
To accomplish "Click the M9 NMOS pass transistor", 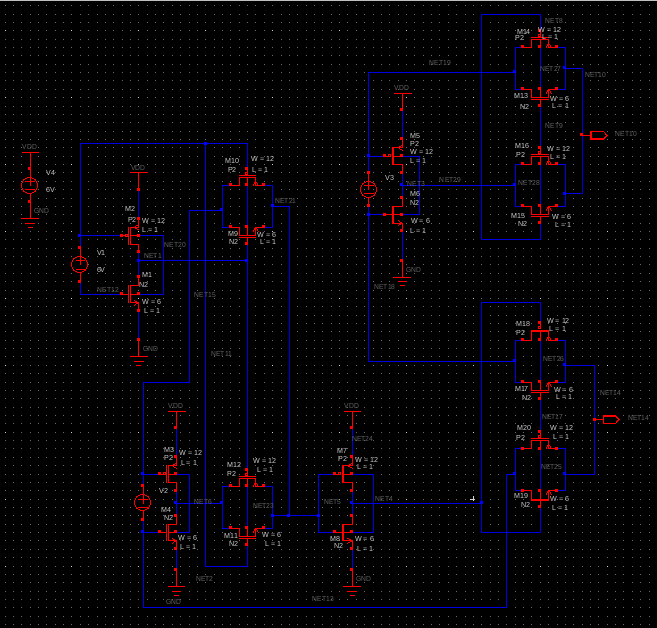I will coord(247,234).
